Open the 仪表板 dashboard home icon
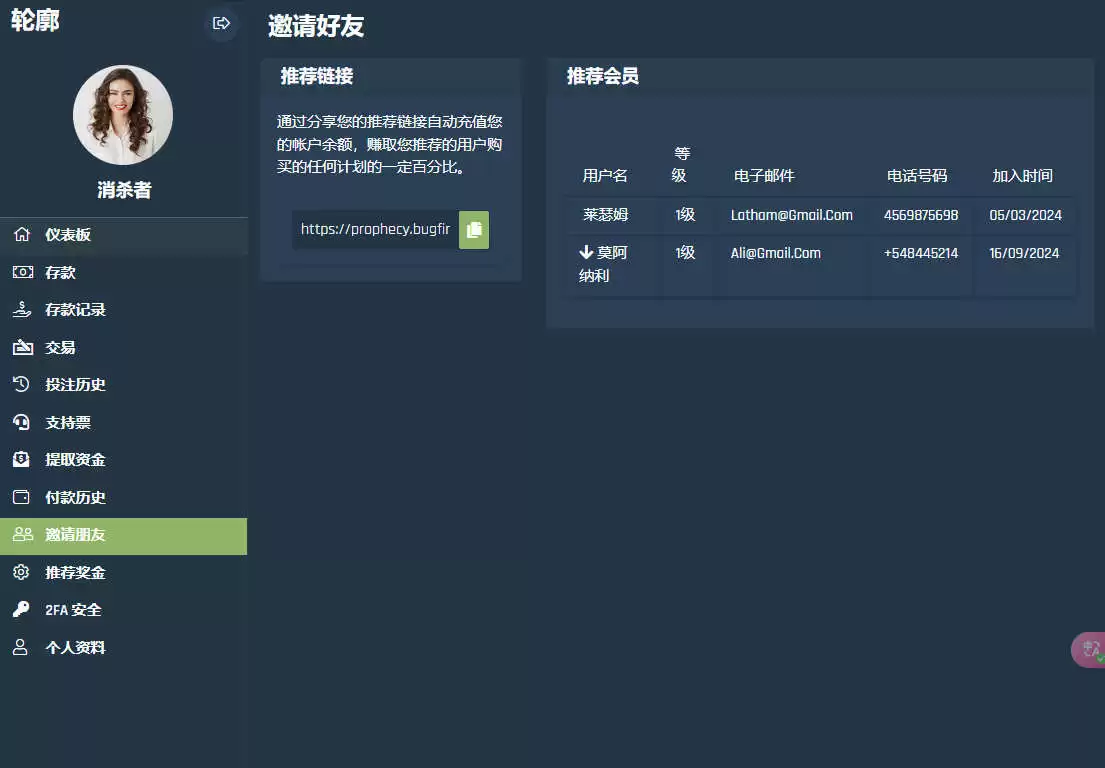The image size is (1105, 768). click(x=21, y=235)
